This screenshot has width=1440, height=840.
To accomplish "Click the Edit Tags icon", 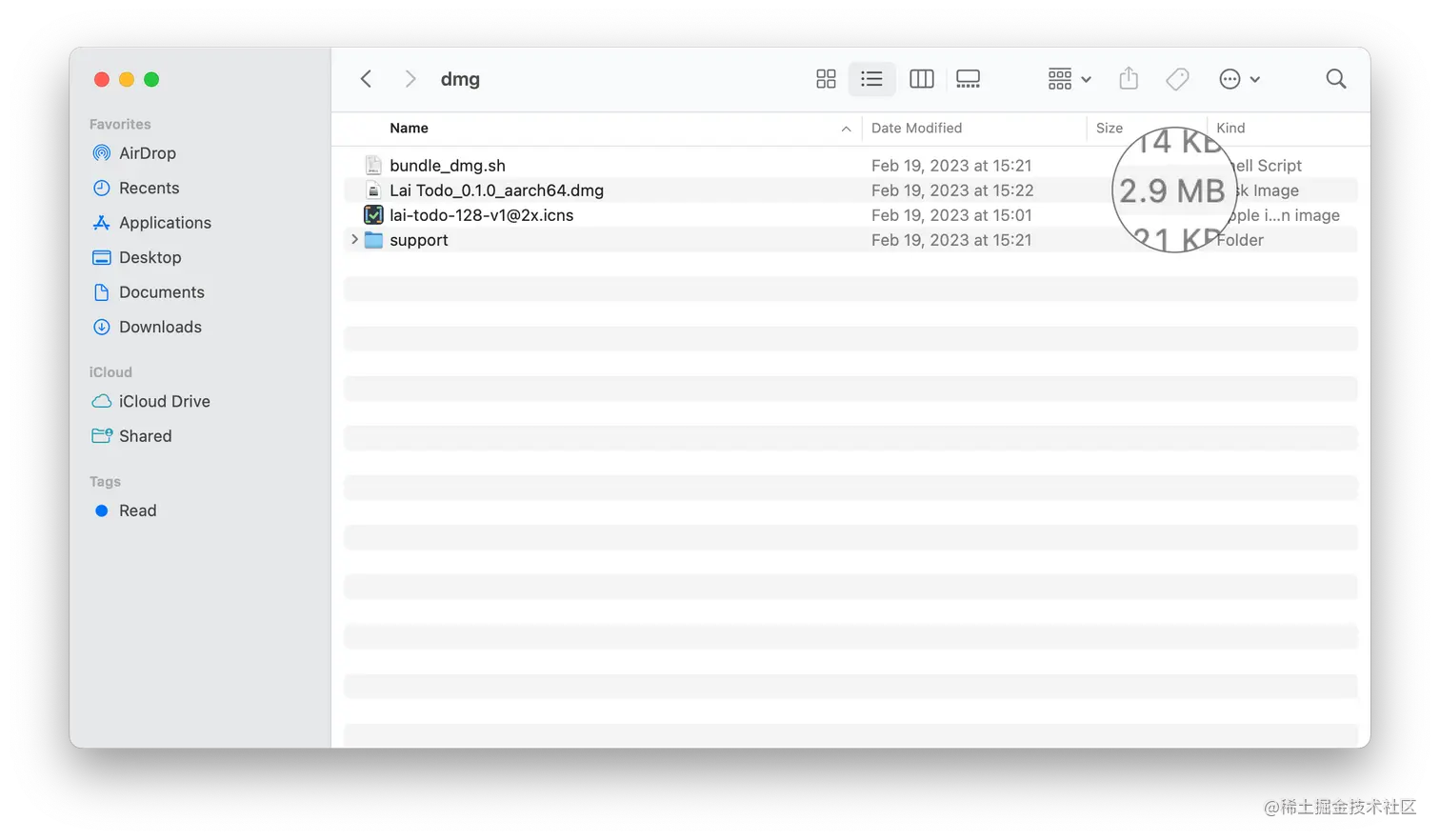I will click(1177, 79).
